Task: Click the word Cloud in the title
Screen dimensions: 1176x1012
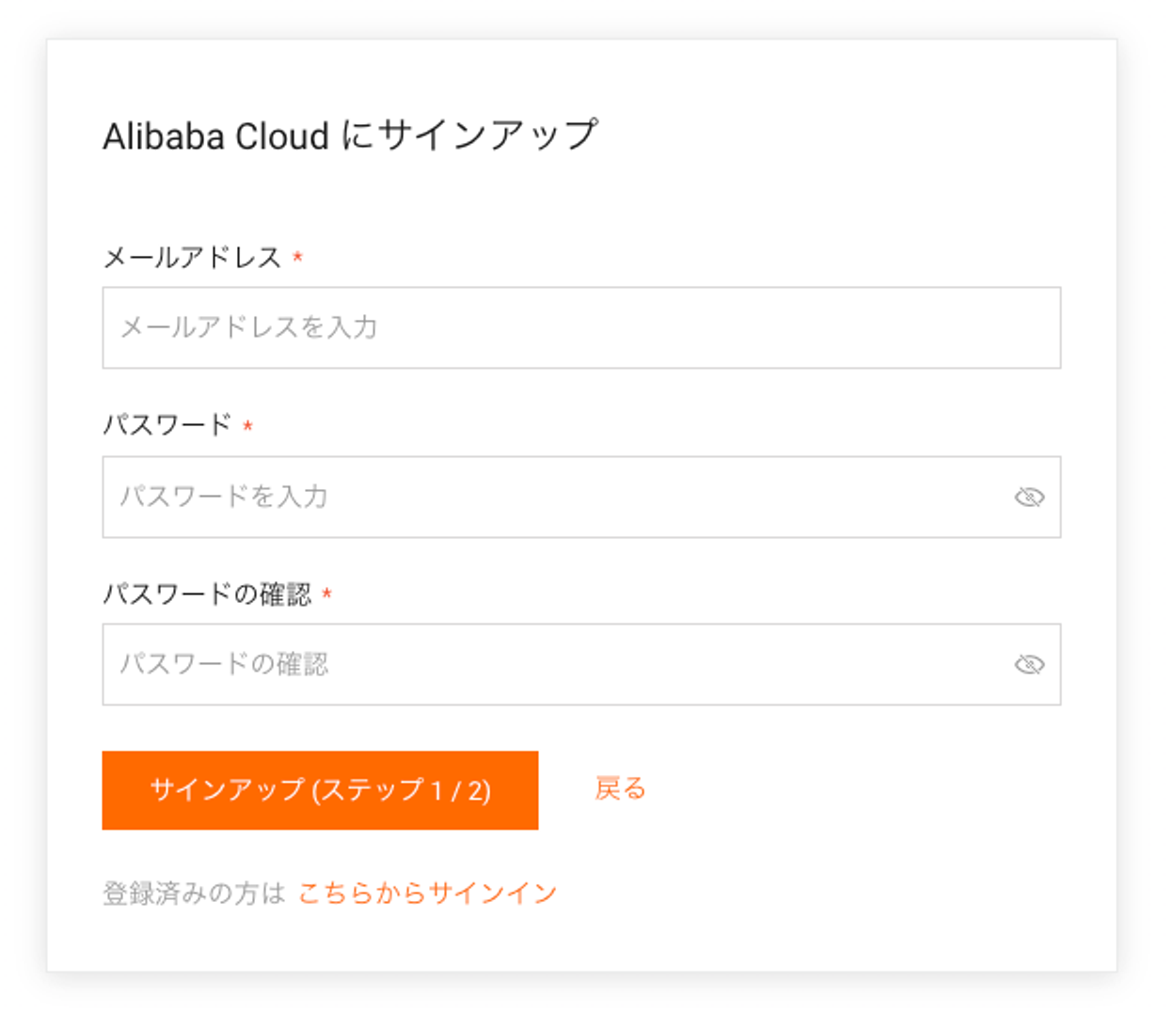Action: [x=282, y=136]
